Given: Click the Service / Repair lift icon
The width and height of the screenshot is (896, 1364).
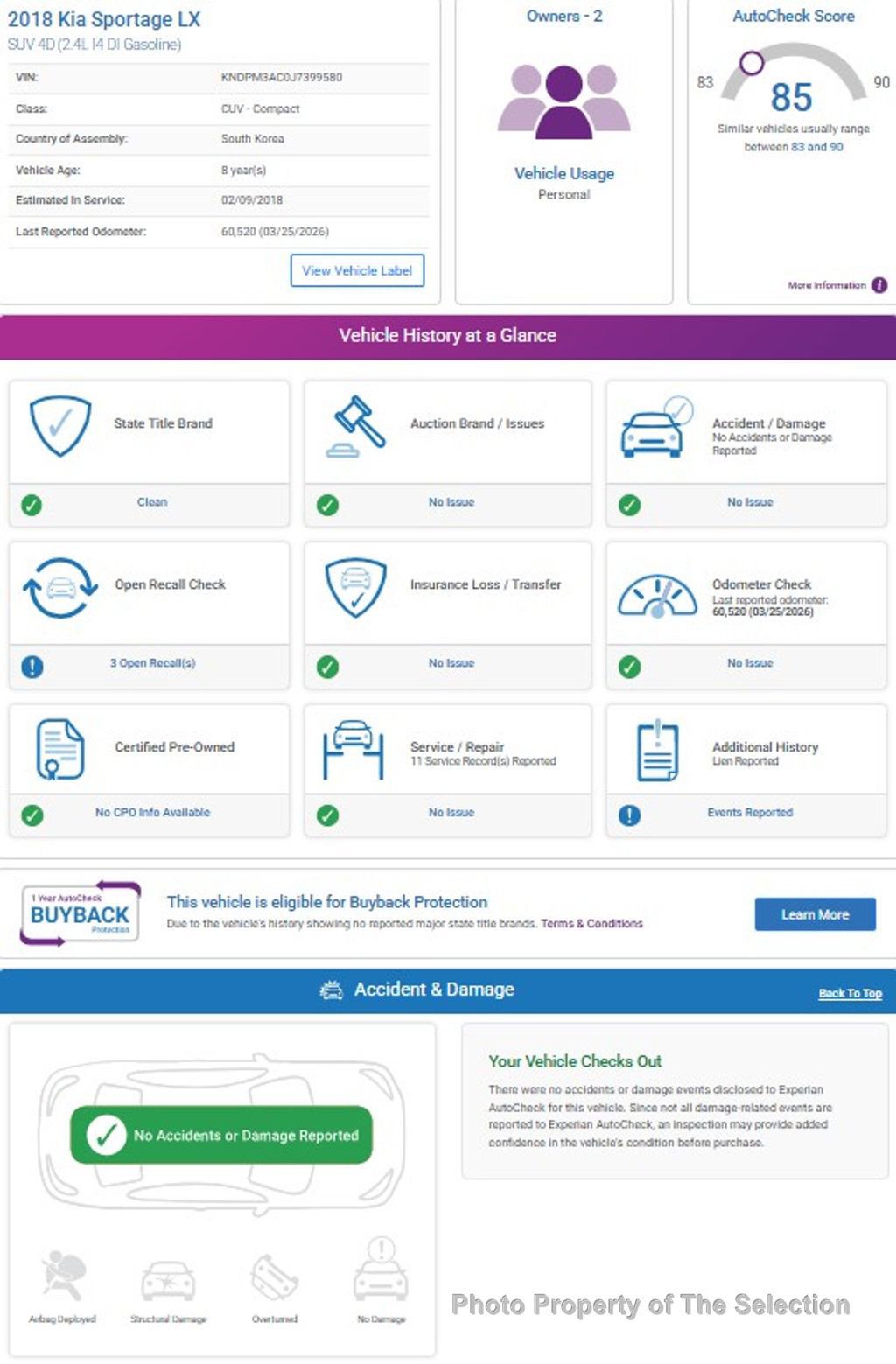Looking at the screenshot, I should pos(353,749).
